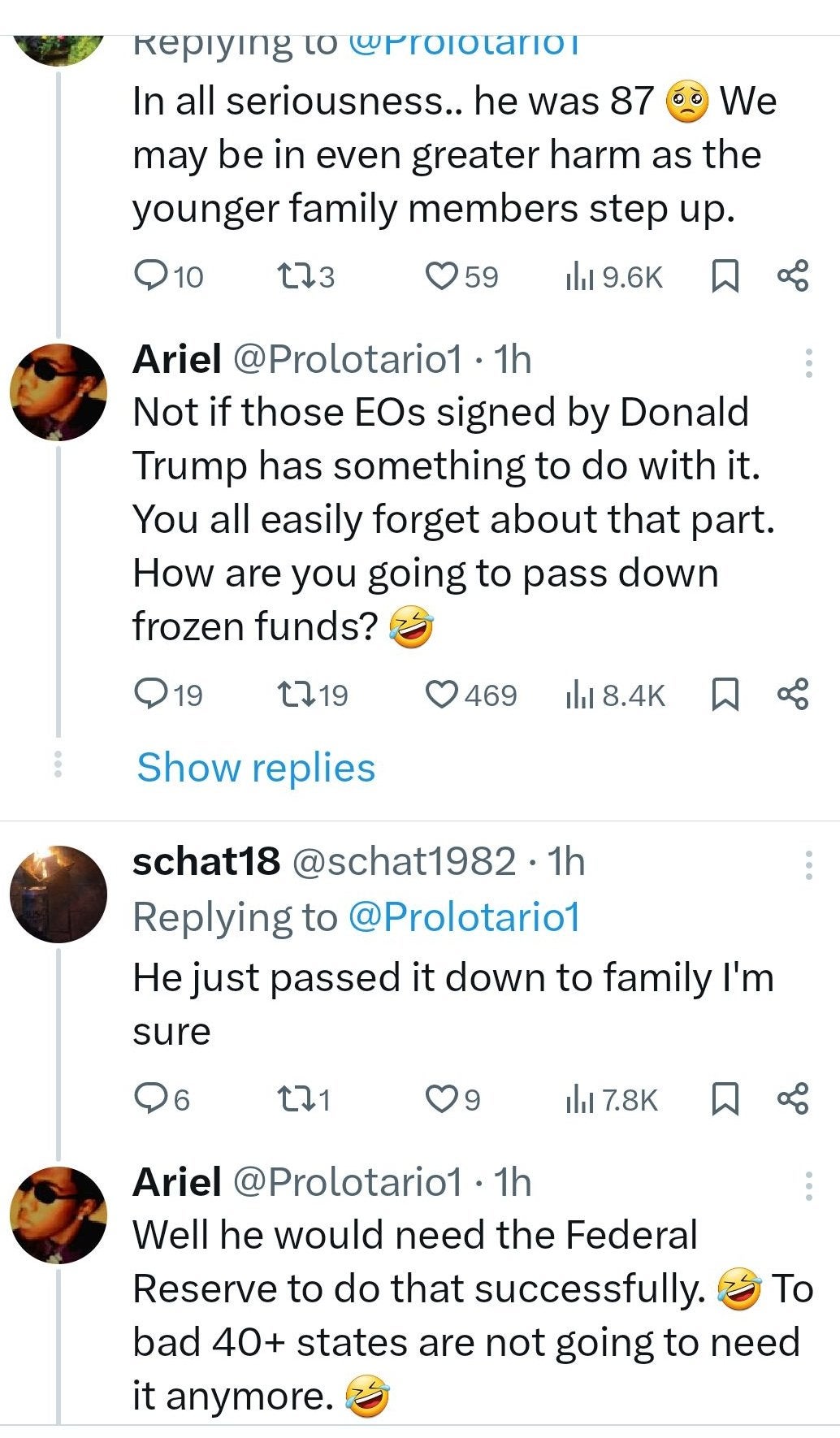This screenshot has width=840, height=1438.
Task: Open more options on schat18's tweet
Action: (x=808, y=865)
